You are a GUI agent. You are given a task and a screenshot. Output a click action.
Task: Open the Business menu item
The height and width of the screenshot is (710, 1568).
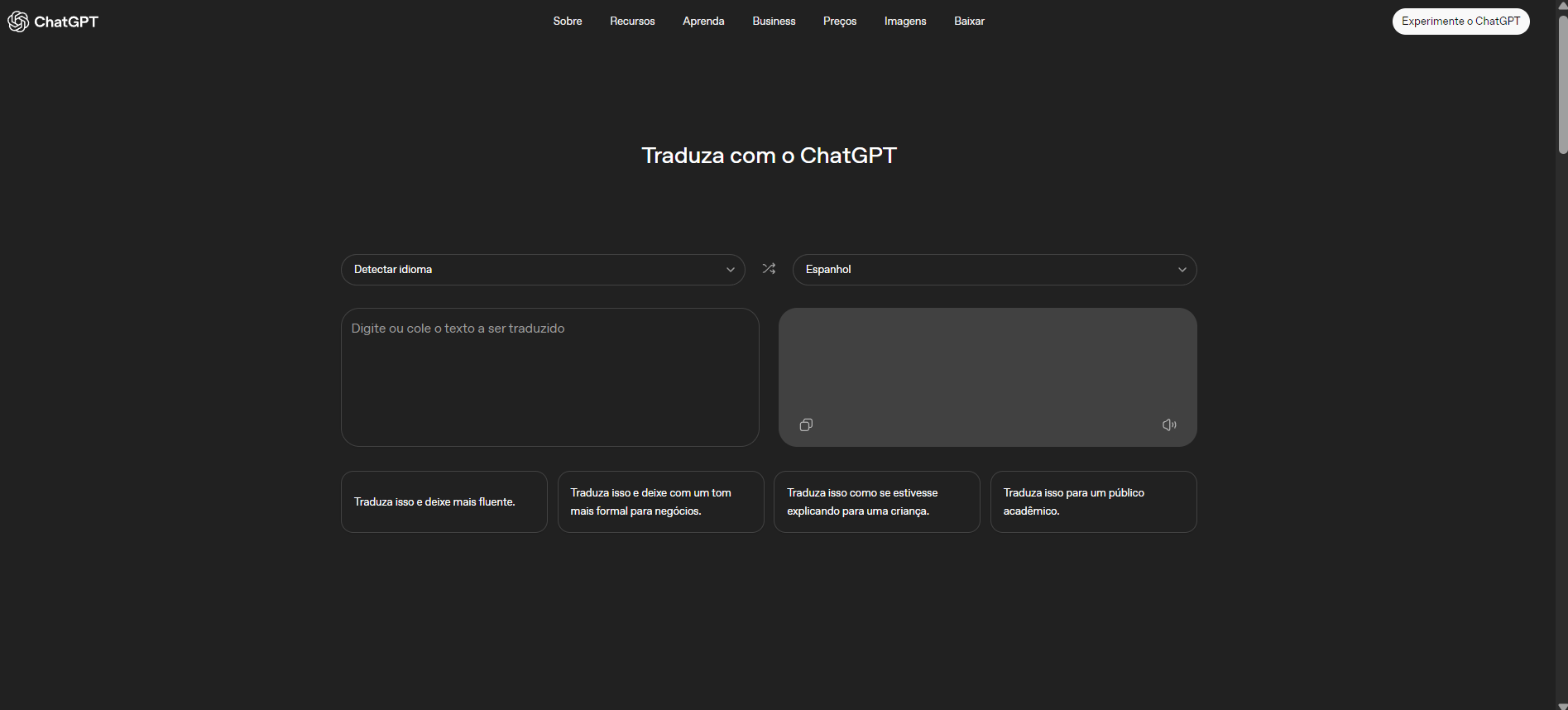[774, 22]
